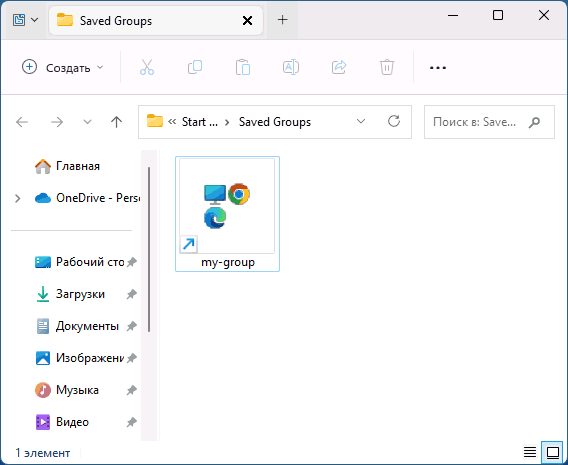Viewport: 568px width, 465px height.
Task: Open Документы in sidebar
Action: 78,326
